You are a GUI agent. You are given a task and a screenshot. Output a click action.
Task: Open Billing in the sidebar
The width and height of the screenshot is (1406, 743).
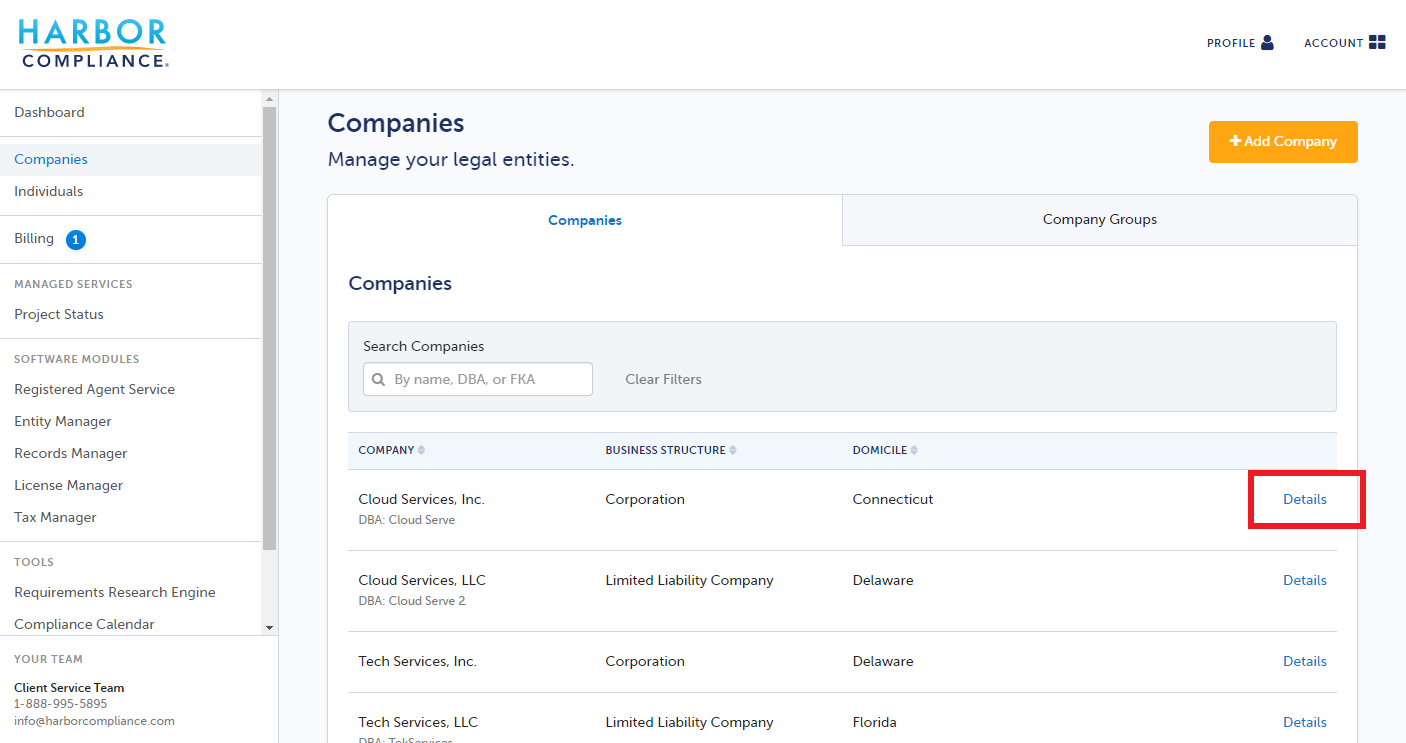pyautogui.click(x=34, y=239)
